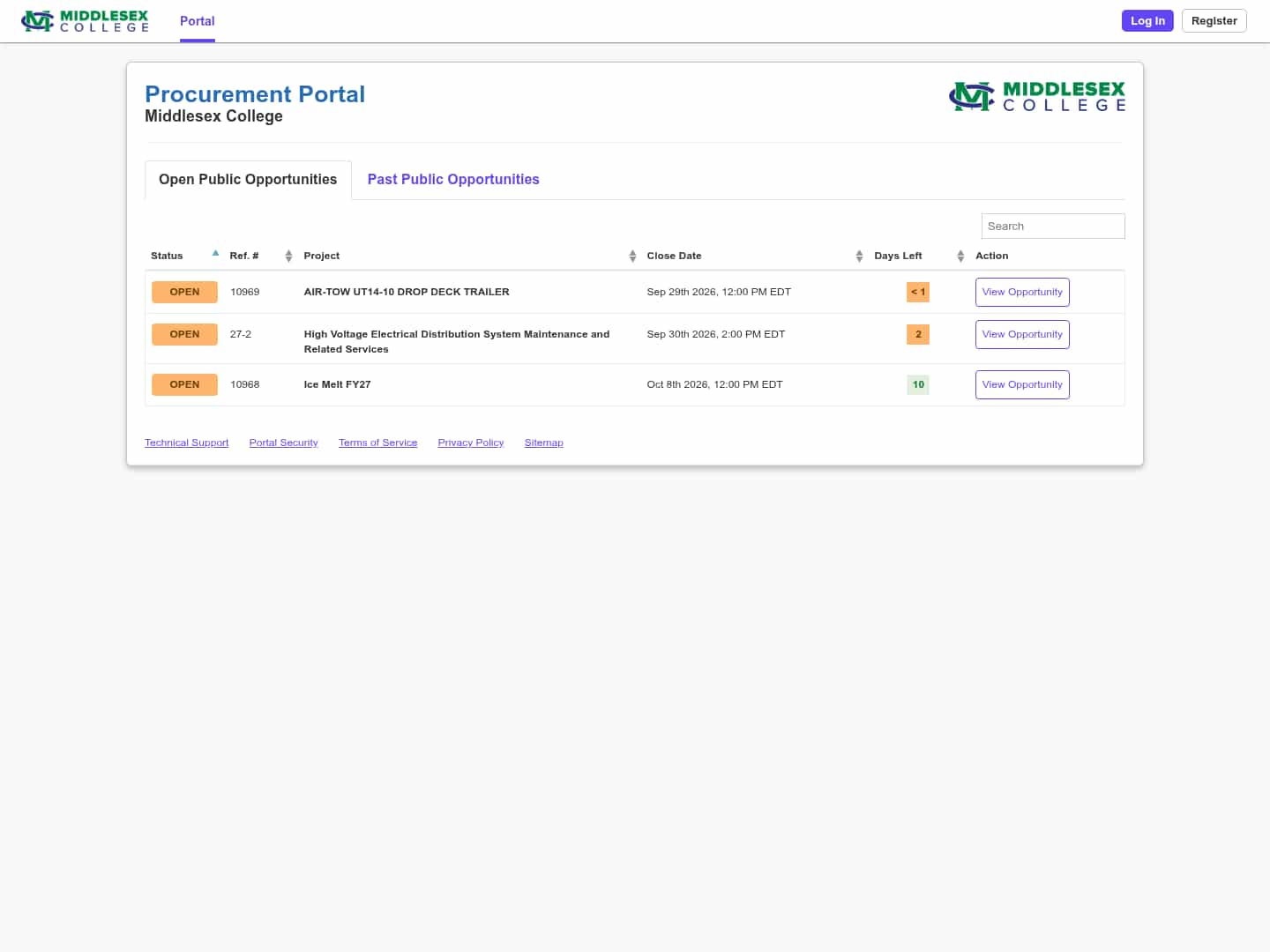Click OPEN status badge for ref 10969
1270x952 pixels.
coord(184,292)
